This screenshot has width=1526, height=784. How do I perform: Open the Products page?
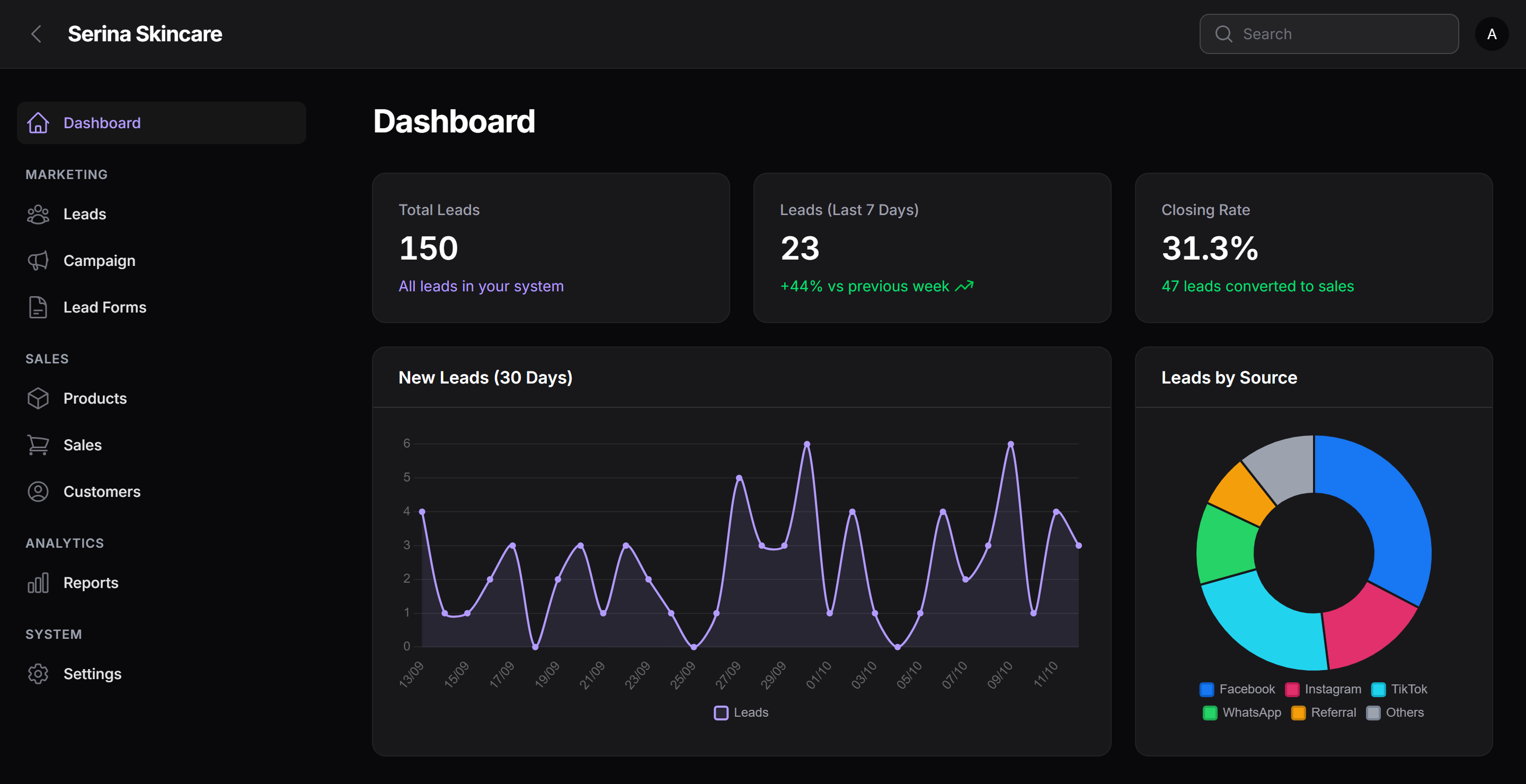click(x=161, y=398)
